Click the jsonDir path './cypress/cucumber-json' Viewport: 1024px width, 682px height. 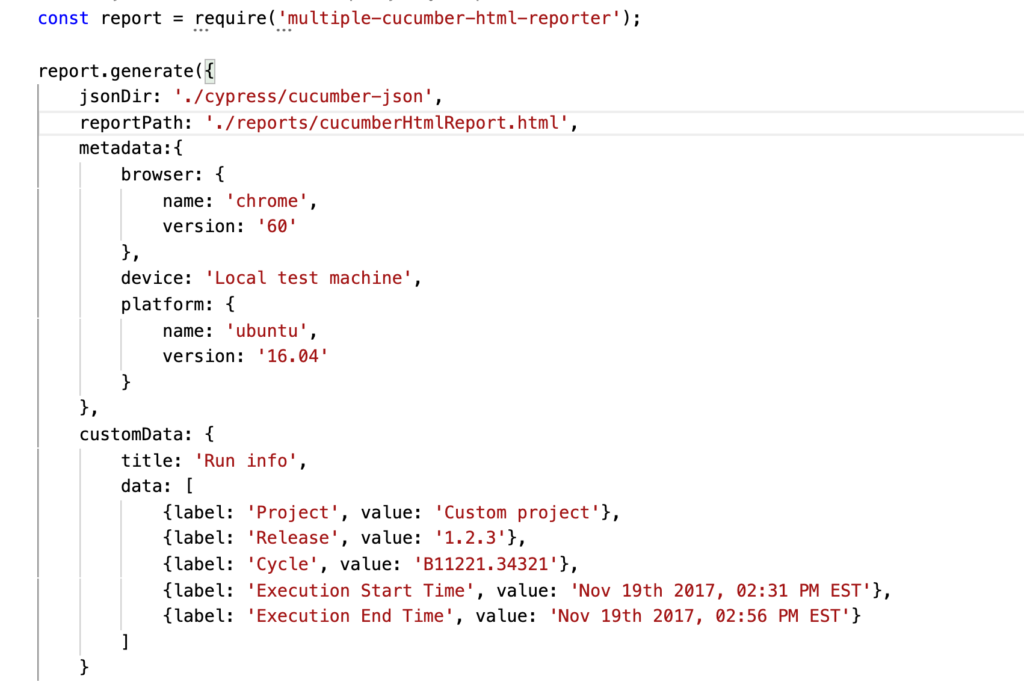point(304,96)
